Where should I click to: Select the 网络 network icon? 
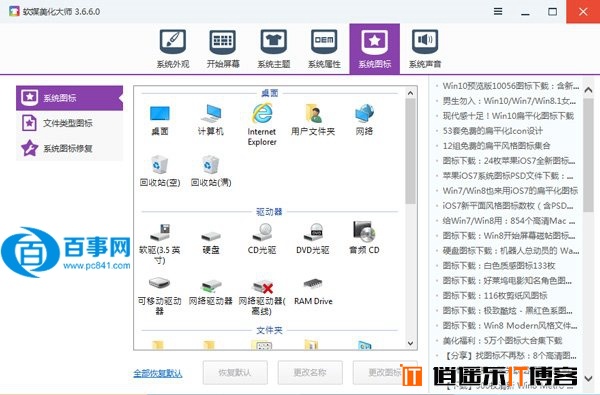(x=364, y=120)
